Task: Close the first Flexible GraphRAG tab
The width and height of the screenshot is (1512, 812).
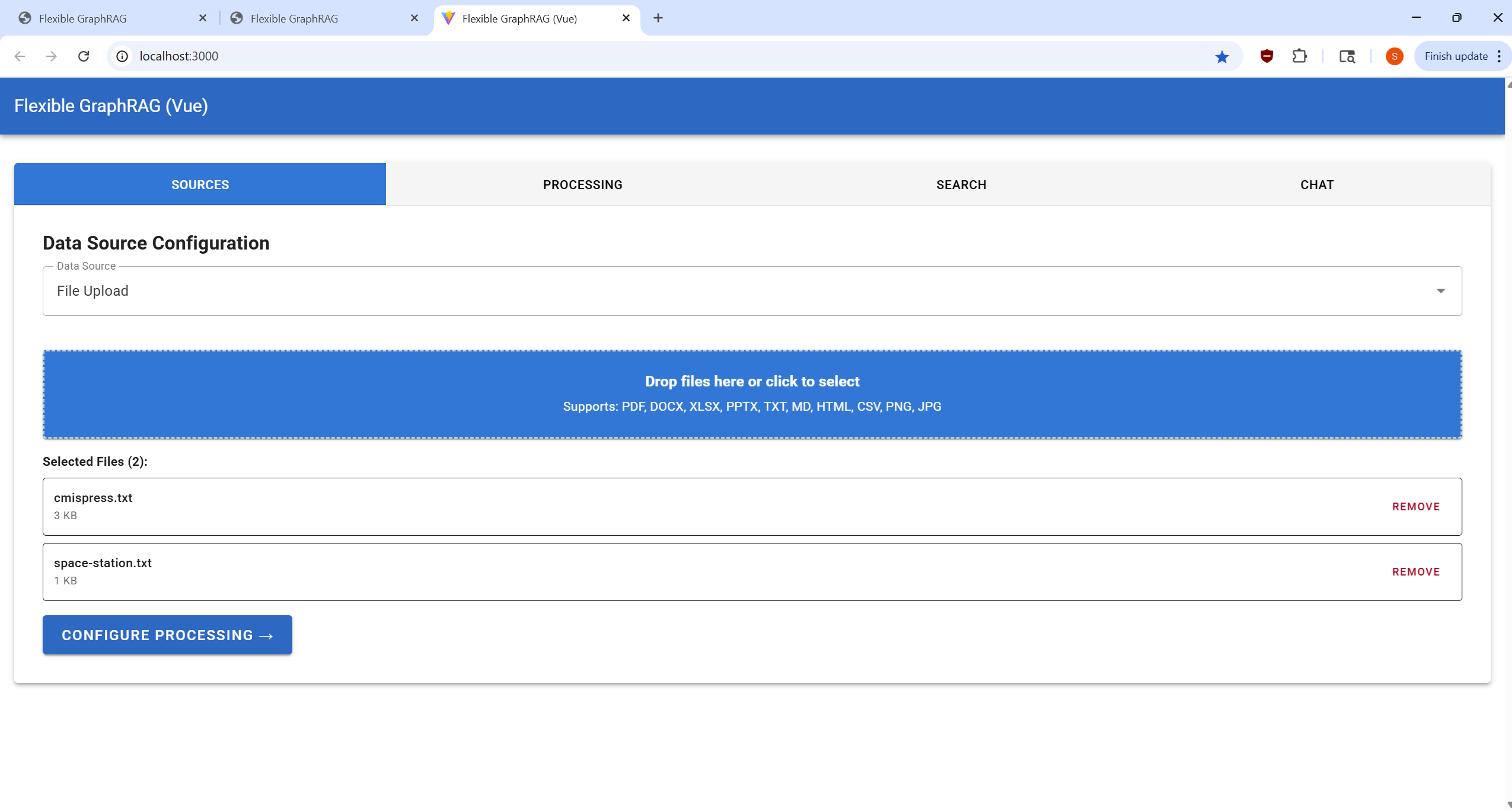Action: (203, 18)
